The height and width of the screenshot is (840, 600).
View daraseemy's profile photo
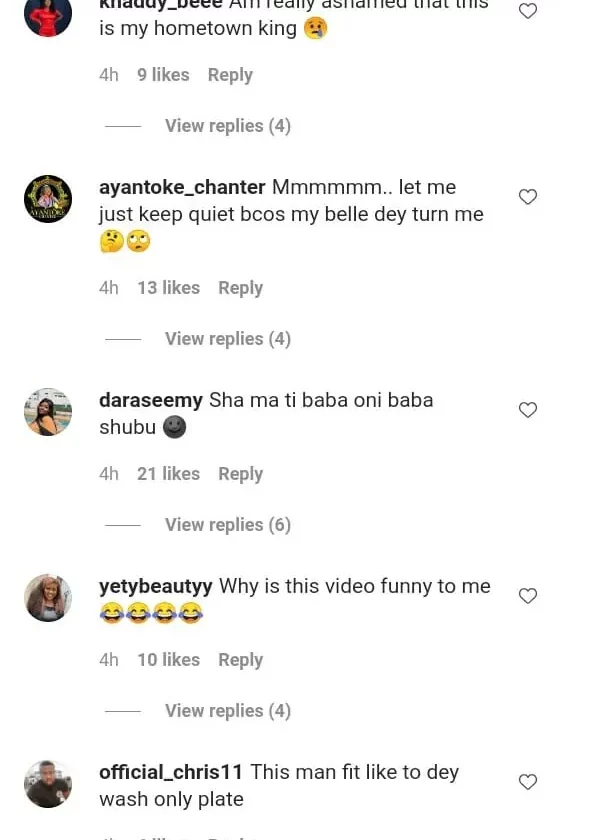click(48, 412)
